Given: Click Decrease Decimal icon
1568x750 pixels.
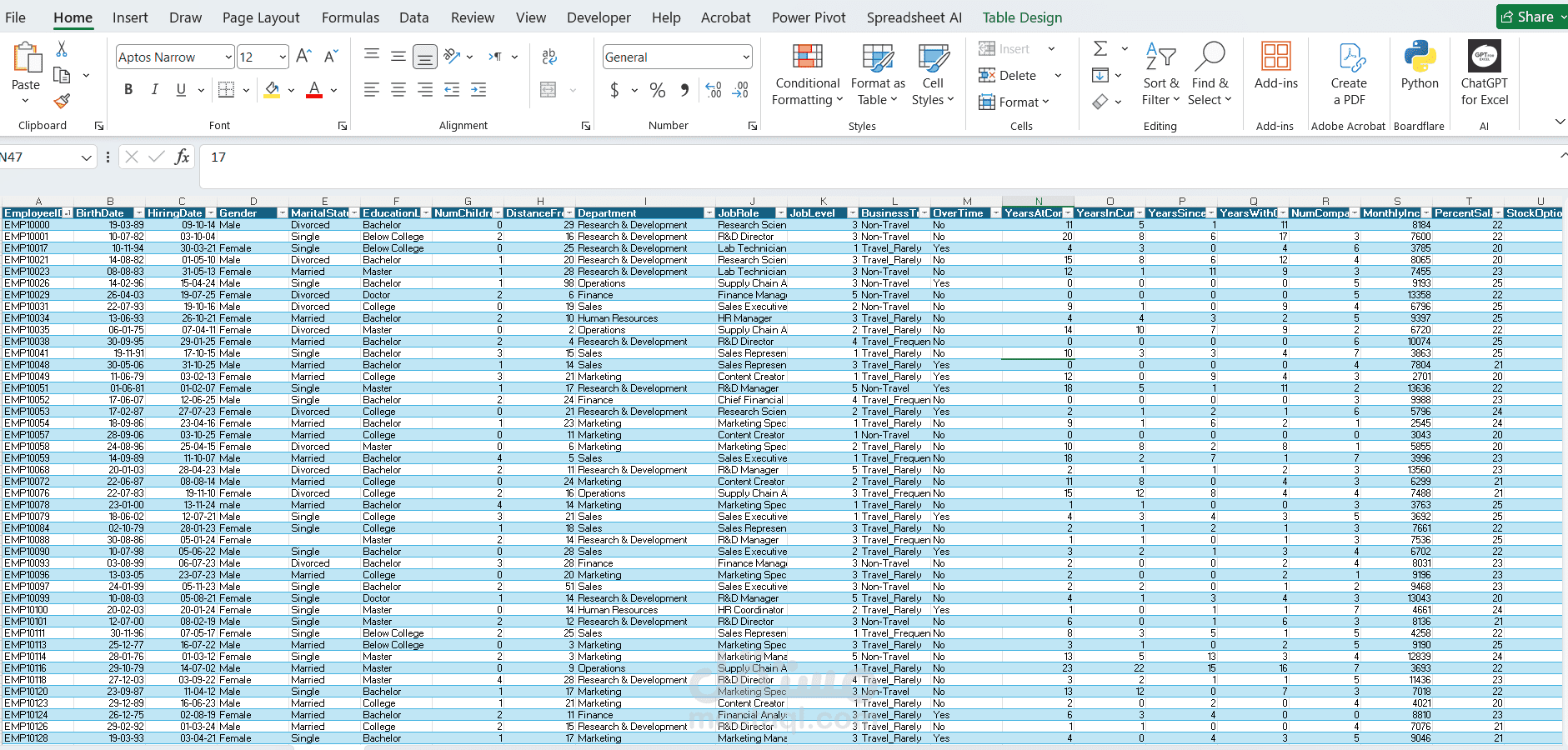Looking at the screenshot, I should point(740,90).
